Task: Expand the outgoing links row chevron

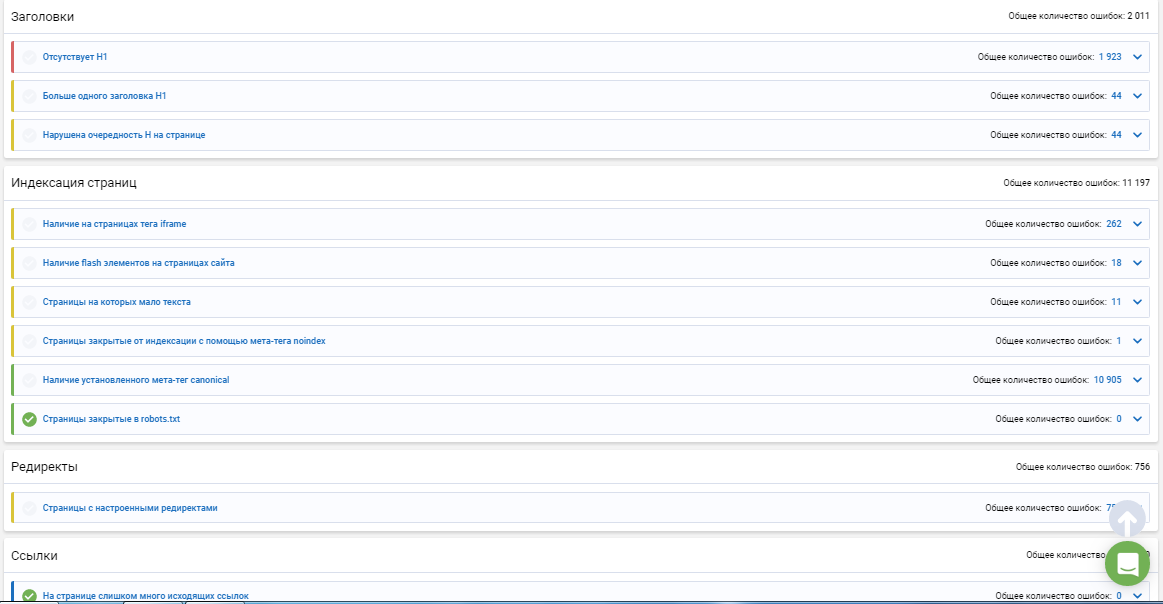Action: 1137,596
